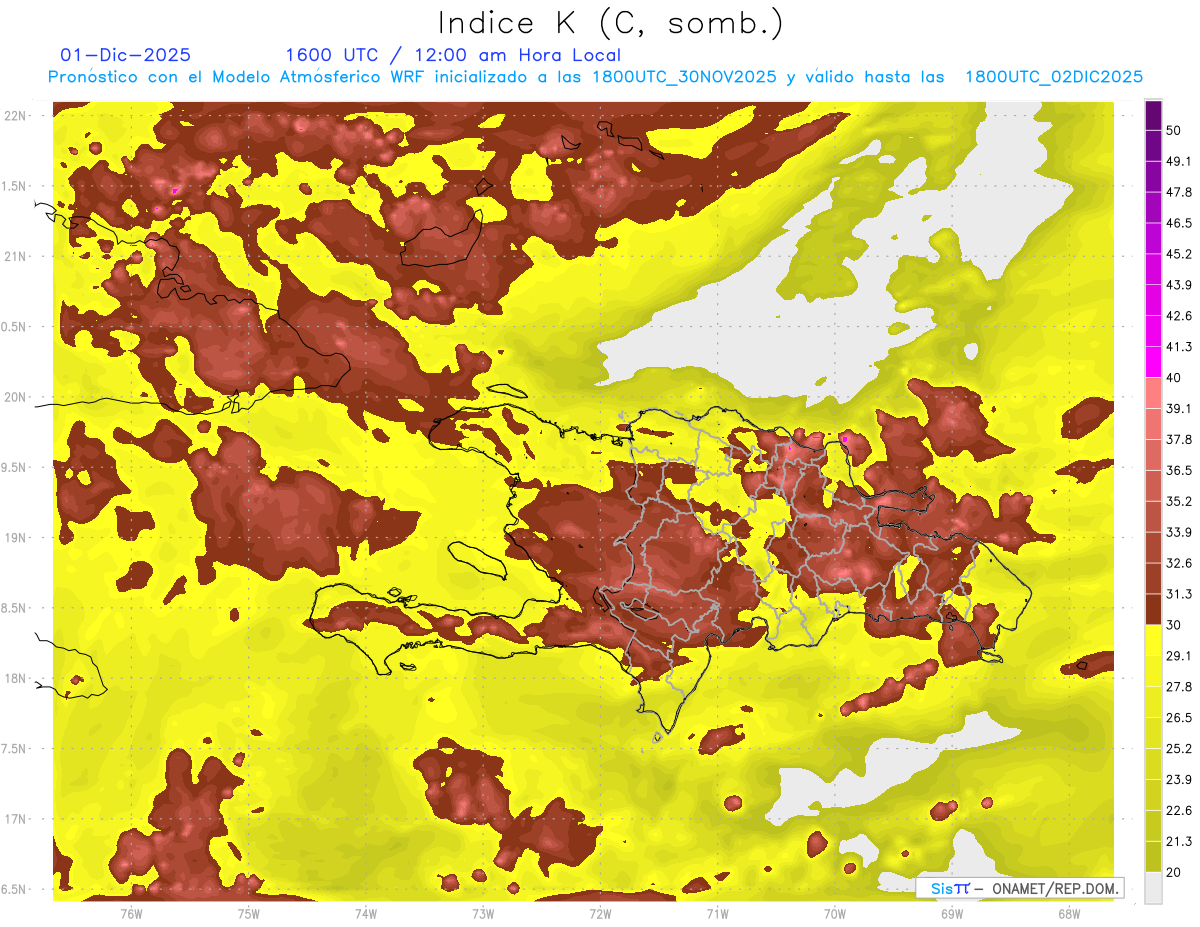This screenshot has width=1200, height=927.
Task: Click the colorbar value '35.2'
Action: pos(1179,501)
